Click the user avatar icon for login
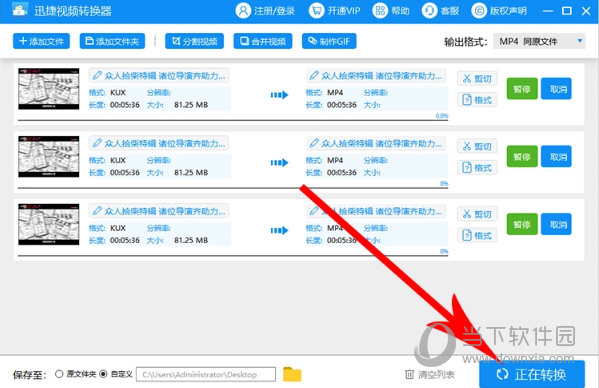Screen dimensions: 599x388 pyautogui.click(x=243, y=11)
